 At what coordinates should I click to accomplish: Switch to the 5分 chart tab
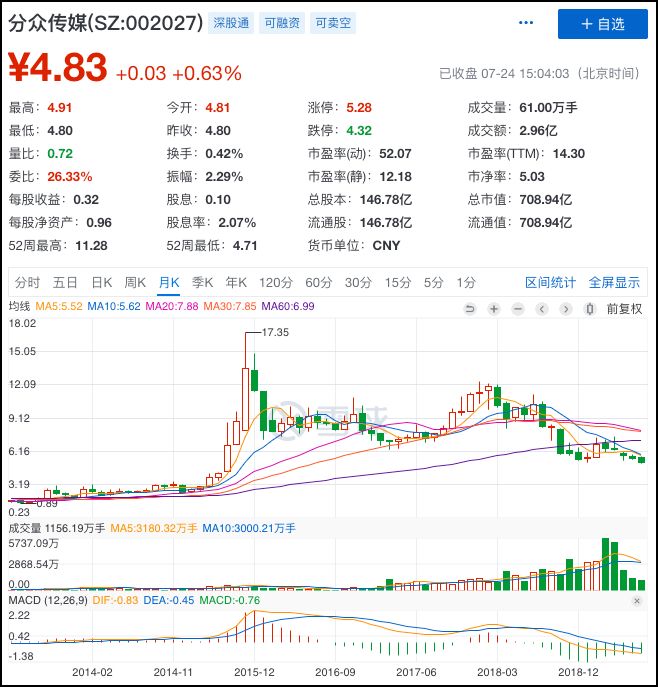click(x=433, y=283)
